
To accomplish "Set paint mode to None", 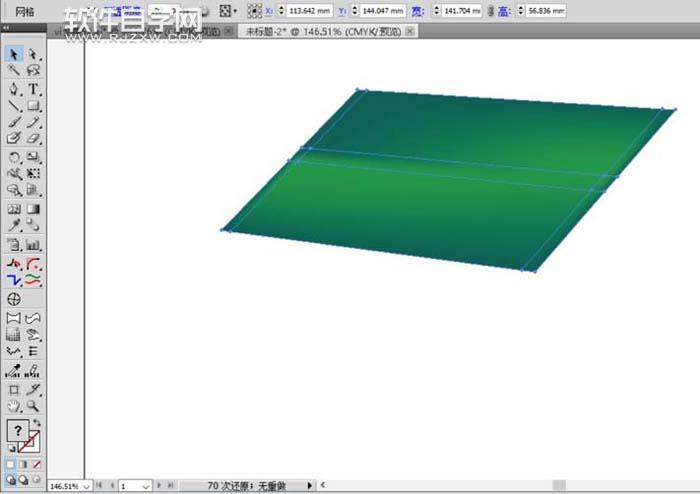I will click(x=37, y=465).
